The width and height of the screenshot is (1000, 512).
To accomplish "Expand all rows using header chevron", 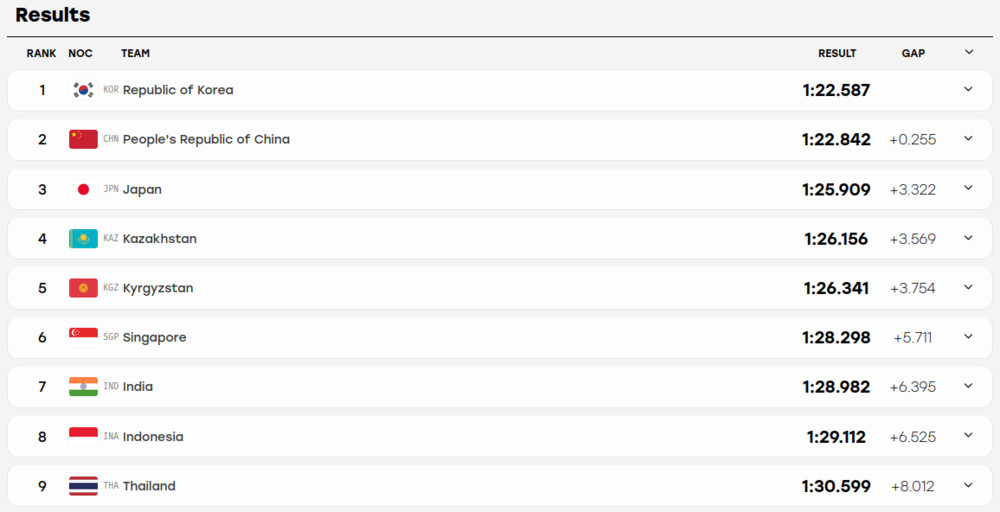I will pyautogui.click(x=969, y=52).
